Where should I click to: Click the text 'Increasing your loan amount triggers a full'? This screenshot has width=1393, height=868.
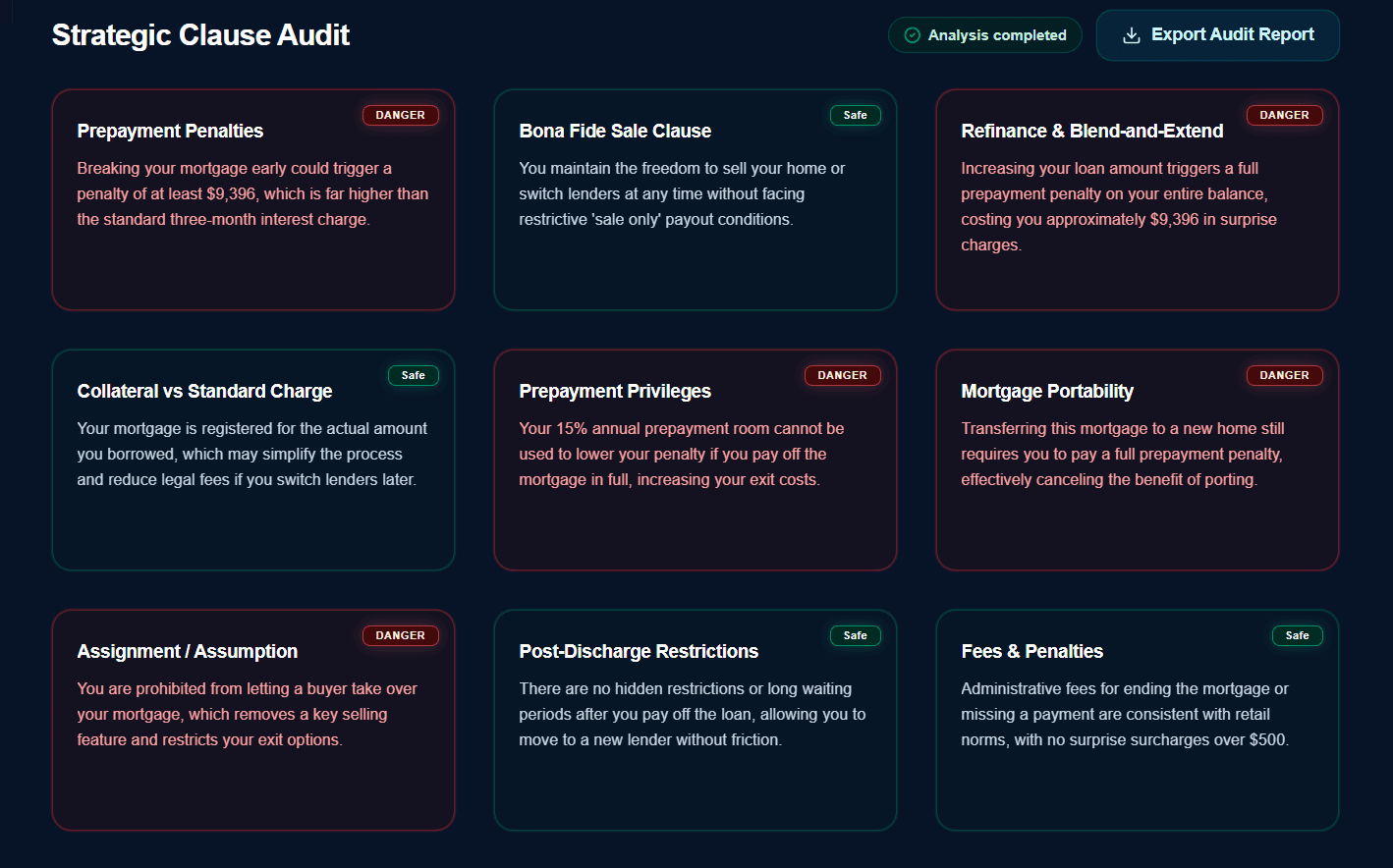point(1110,168)
